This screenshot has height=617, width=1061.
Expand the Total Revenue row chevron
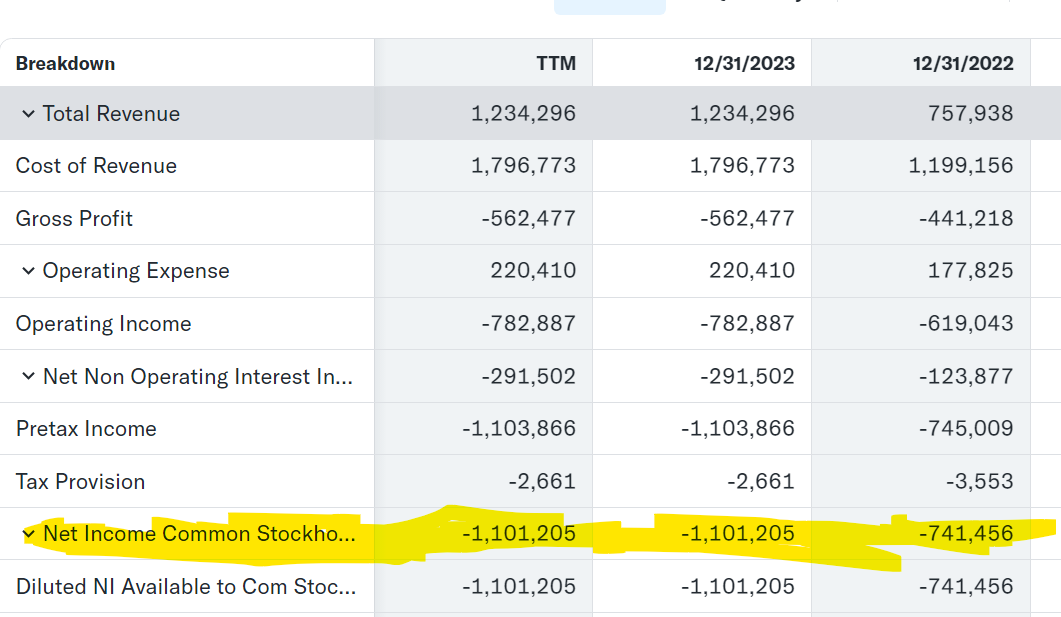pos(28,114)
